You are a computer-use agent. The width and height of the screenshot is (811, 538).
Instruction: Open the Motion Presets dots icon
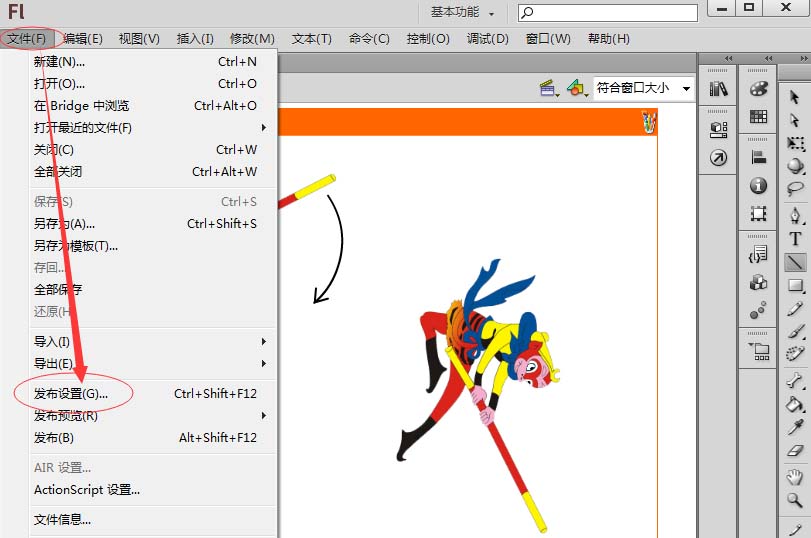[758, 310]
